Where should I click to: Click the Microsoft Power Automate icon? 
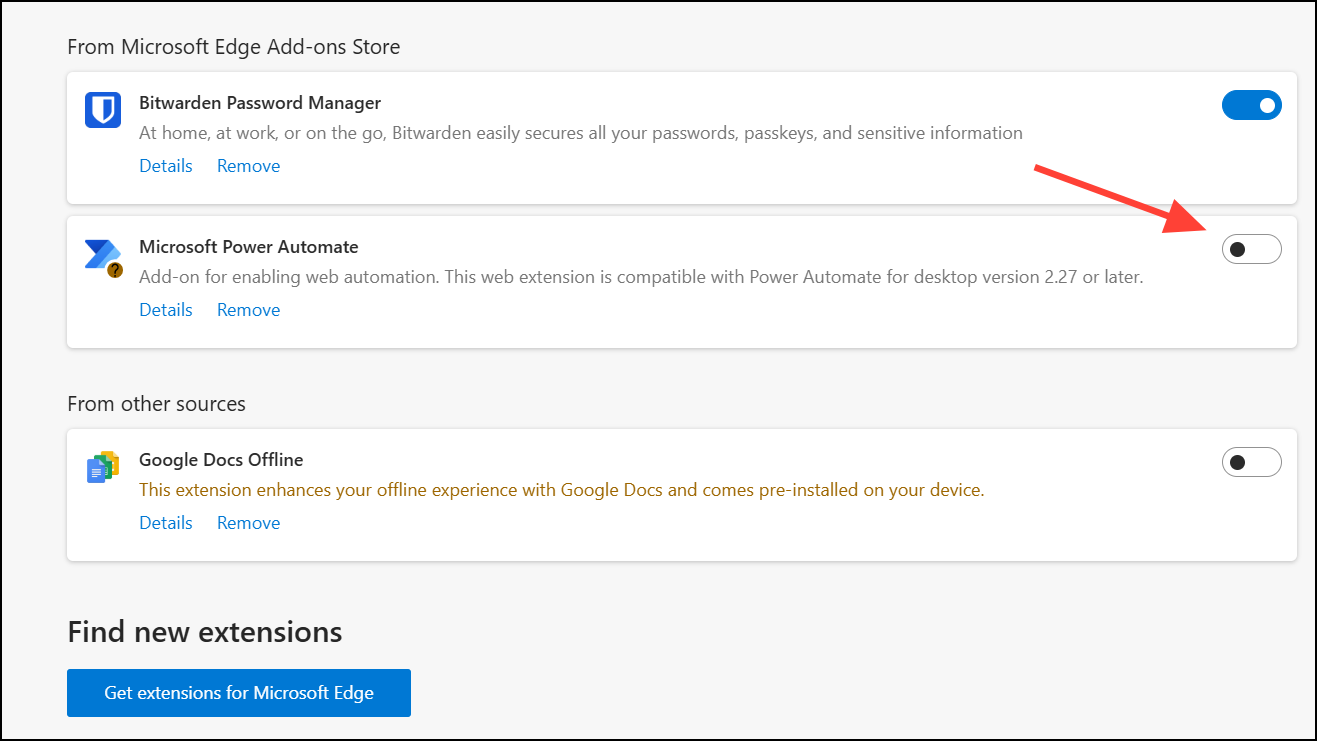tap(101, 255)
